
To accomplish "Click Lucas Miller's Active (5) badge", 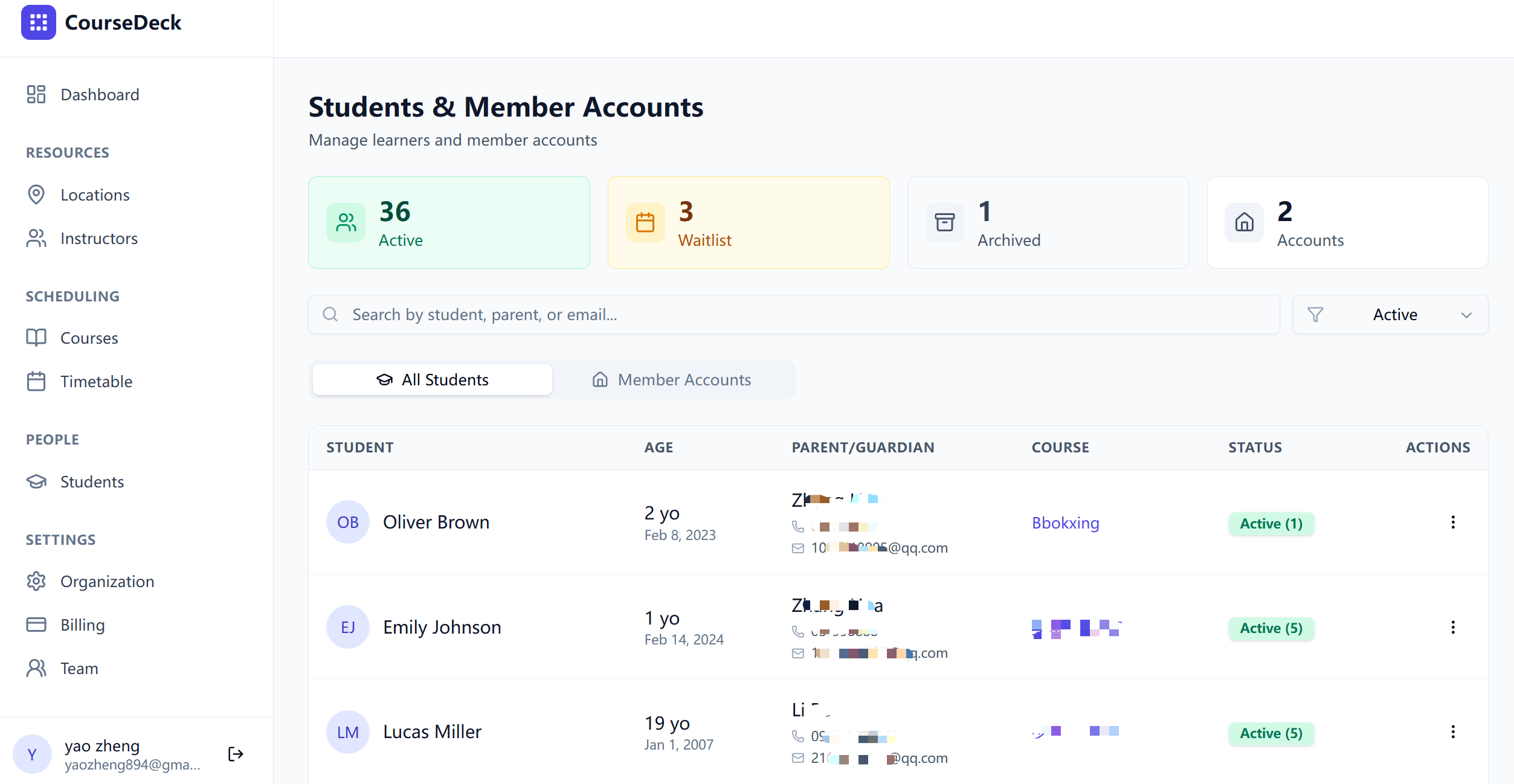I will pyautogui.click(x=1271, y=734).
